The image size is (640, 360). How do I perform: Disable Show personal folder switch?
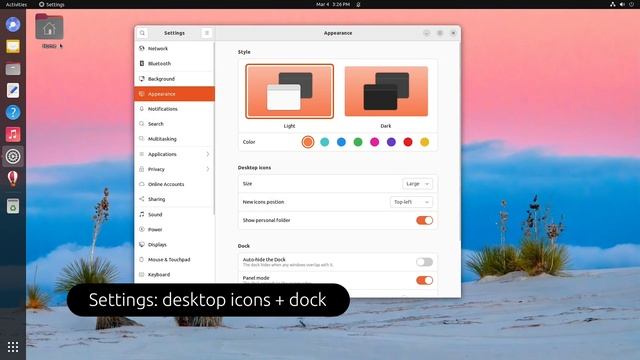tap(424, 220)
